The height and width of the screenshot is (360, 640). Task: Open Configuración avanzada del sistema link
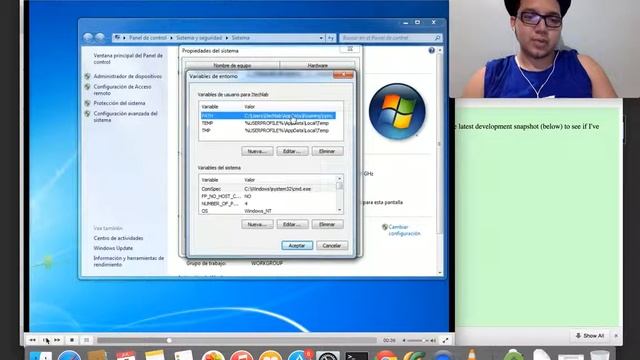(x=125, y=117)
